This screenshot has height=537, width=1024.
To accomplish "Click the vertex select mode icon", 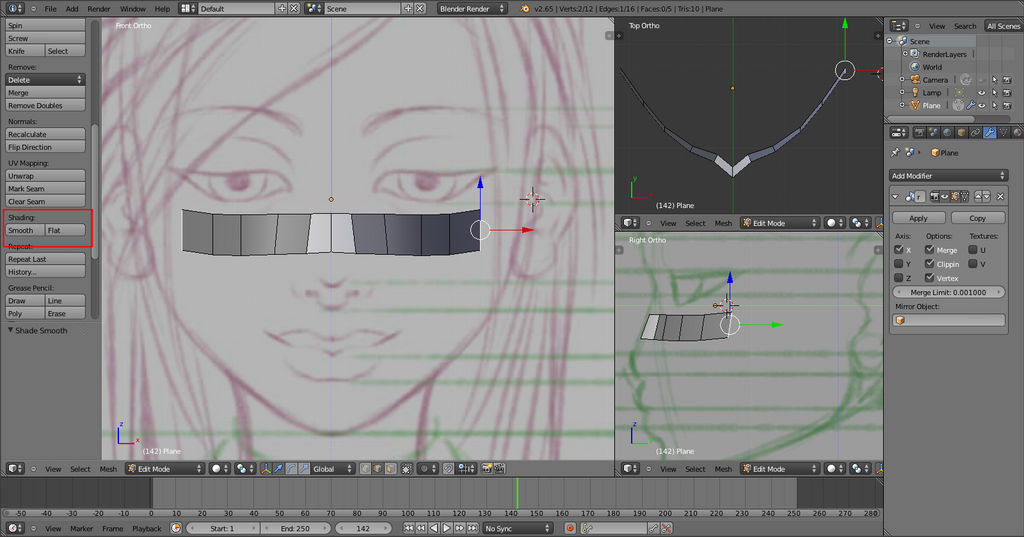I will pyautogui.click(x=365, y=468).
